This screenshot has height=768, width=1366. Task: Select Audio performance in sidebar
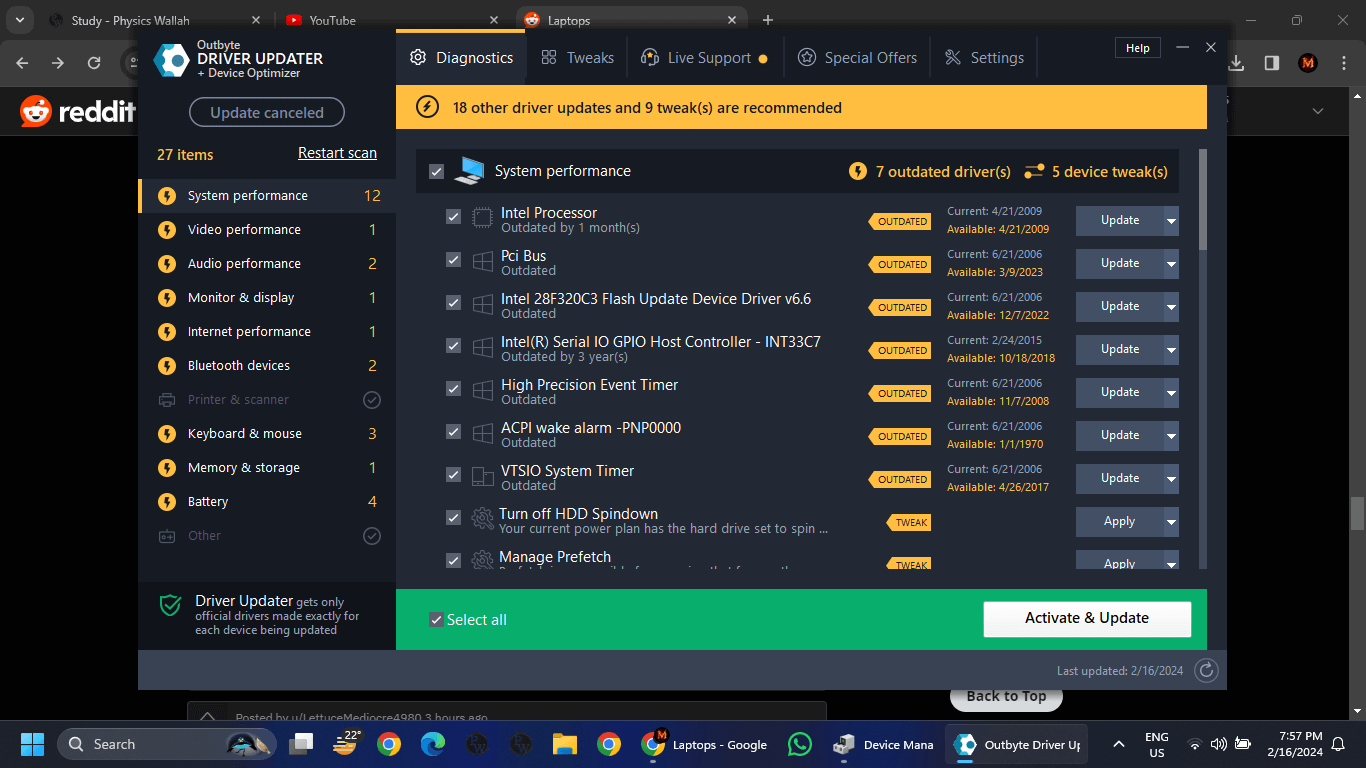[266, 264]
